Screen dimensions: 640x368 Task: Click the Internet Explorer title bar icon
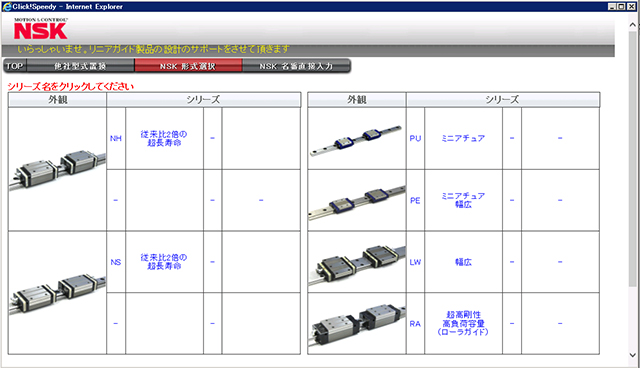[6, 7]
